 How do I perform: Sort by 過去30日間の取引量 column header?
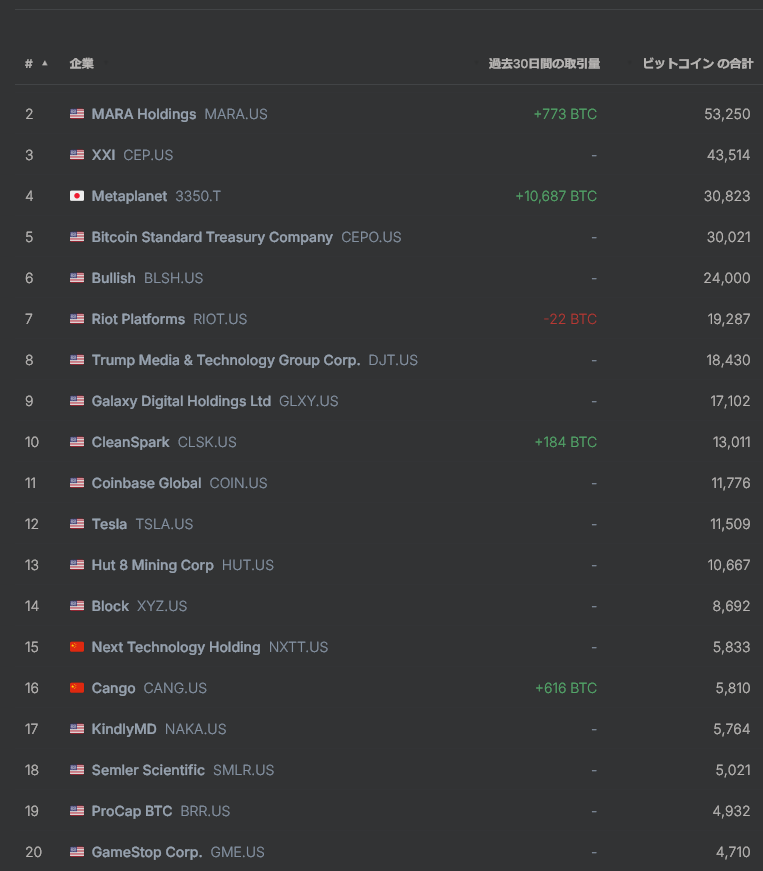pyautogui.click(x=544, y=64)
